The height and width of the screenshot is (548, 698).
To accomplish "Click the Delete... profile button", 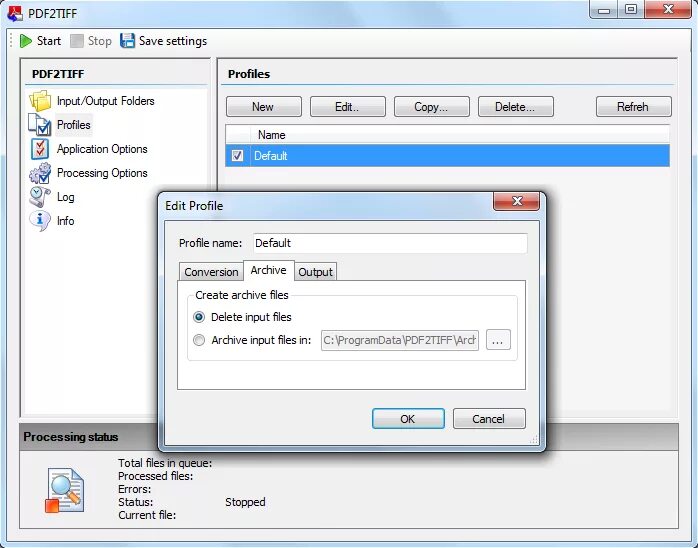I will pyautogui.click(x=515, y=107).
